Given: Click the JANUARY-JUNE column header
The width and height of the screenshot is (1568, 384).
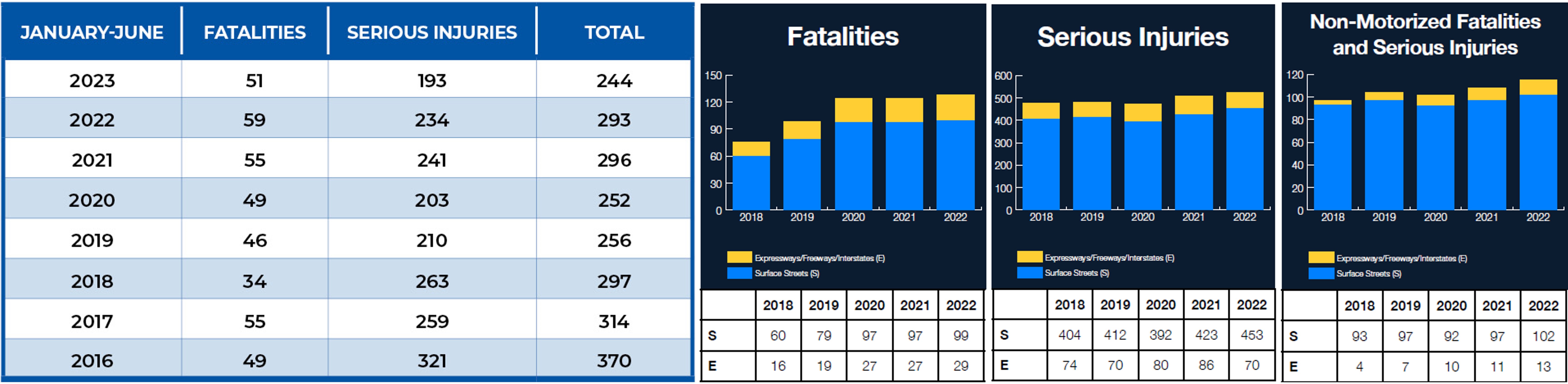Looking at the screenshot, I should [92, 32].
